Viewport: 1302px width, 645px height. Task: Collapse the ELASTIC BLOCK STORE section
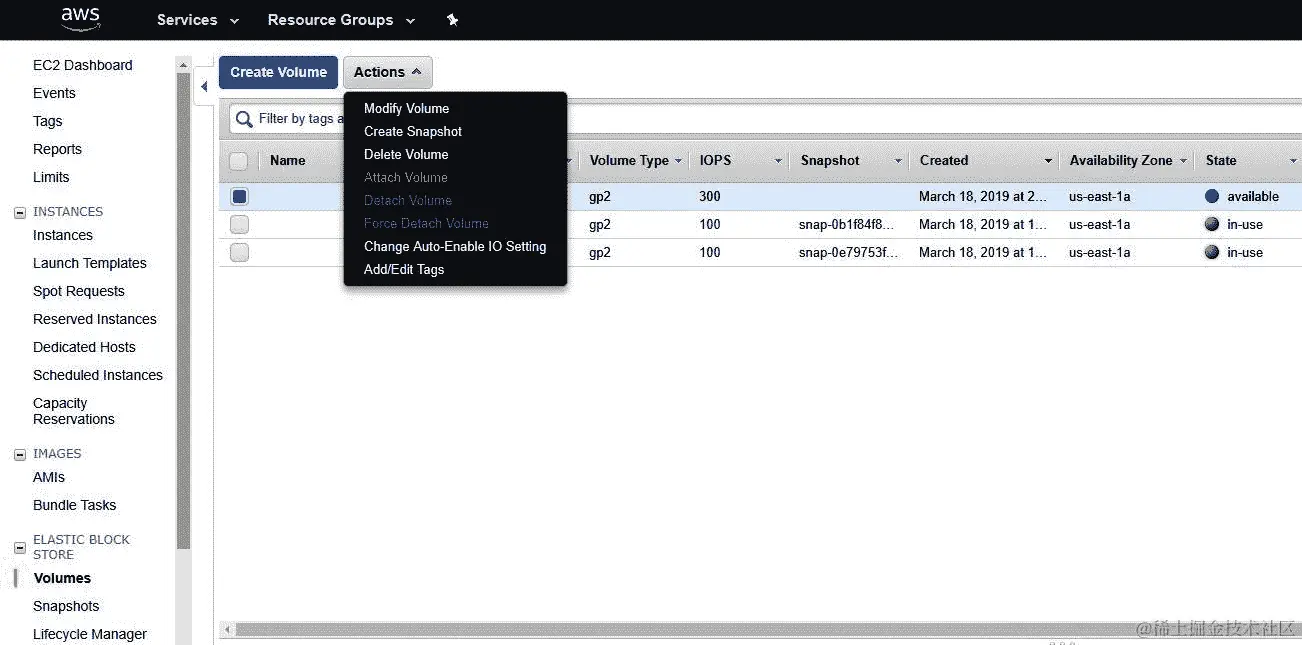pyautogui.click(x=20, y=547)
